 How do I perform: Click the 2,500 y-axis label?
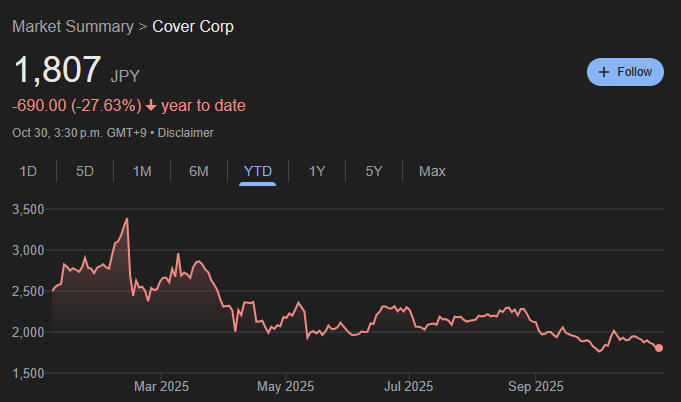[x=28, y=291]
